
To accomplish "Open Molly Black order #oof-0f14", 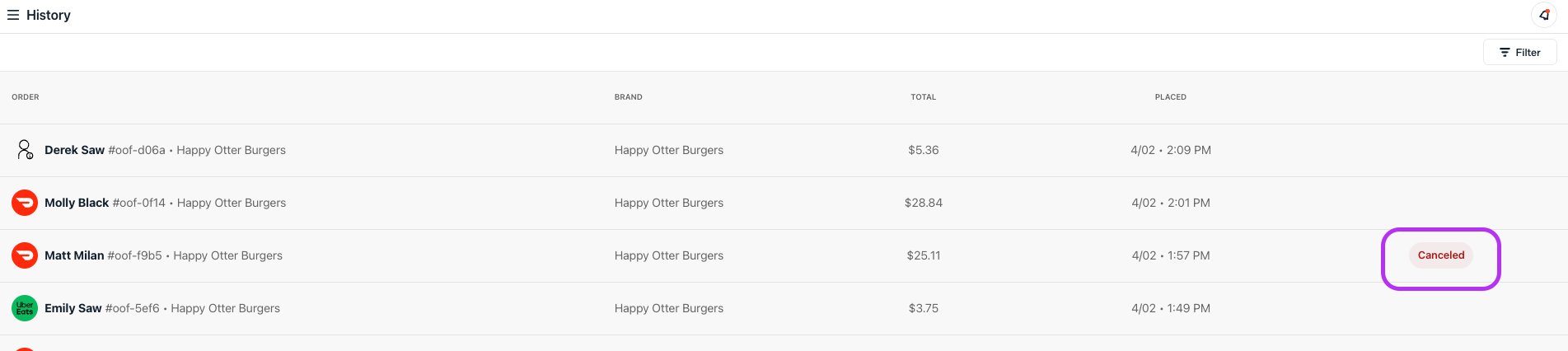I will coord(165,203).
